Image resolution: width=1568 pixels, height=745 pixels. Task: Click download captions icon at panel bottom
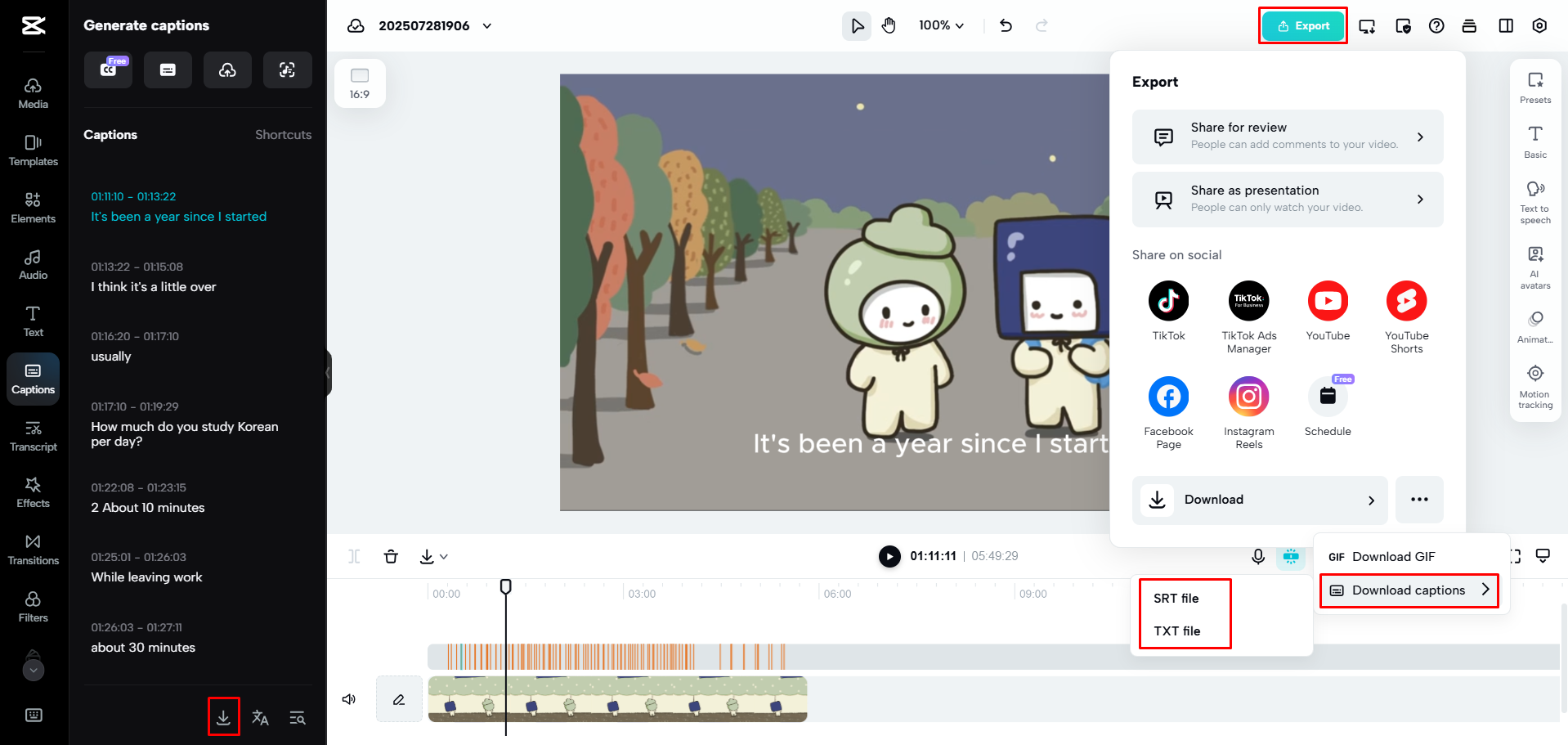(223, 717)
